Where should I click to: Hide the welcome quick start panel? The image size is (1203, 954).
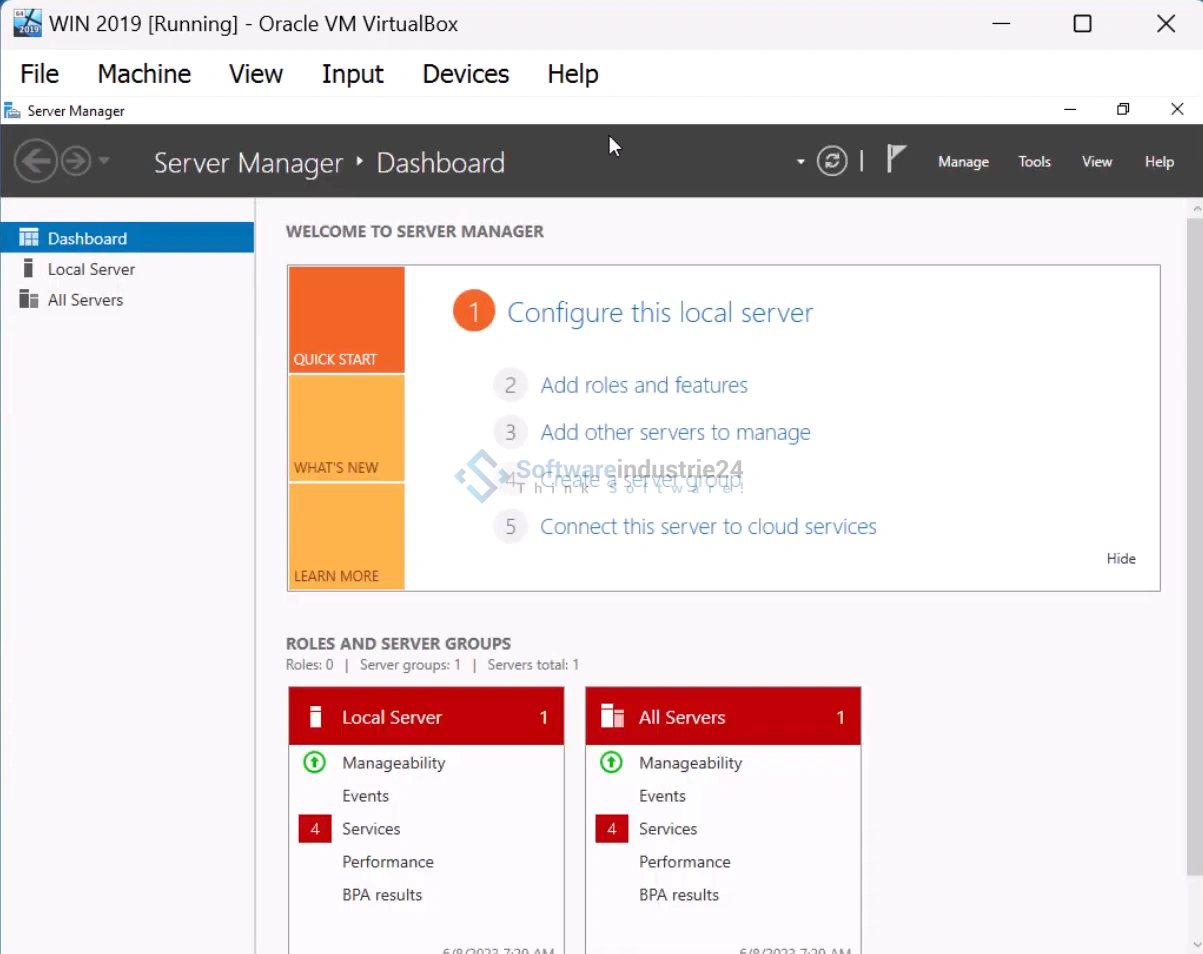1120,559
